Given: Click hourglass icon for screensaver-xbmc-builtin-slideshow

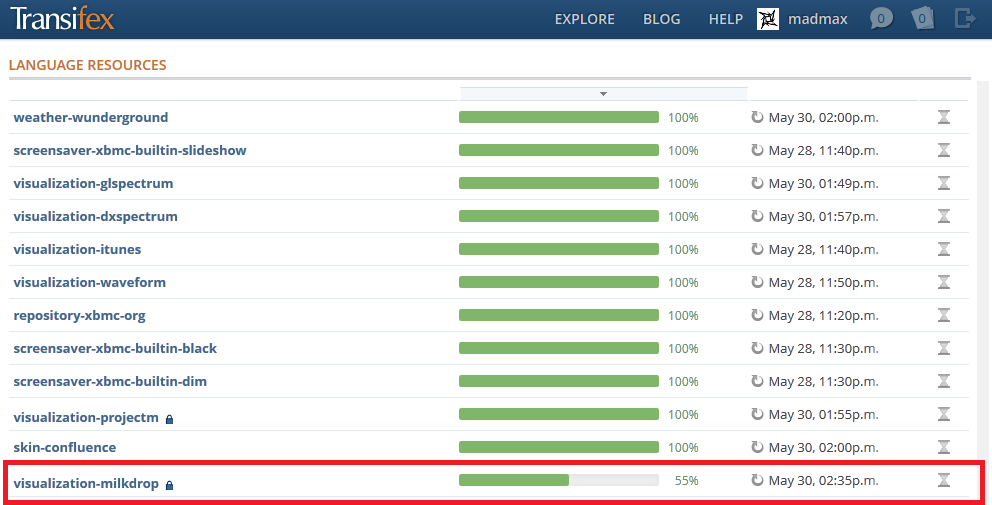Looking at the screenshot, I should [944, 150].
